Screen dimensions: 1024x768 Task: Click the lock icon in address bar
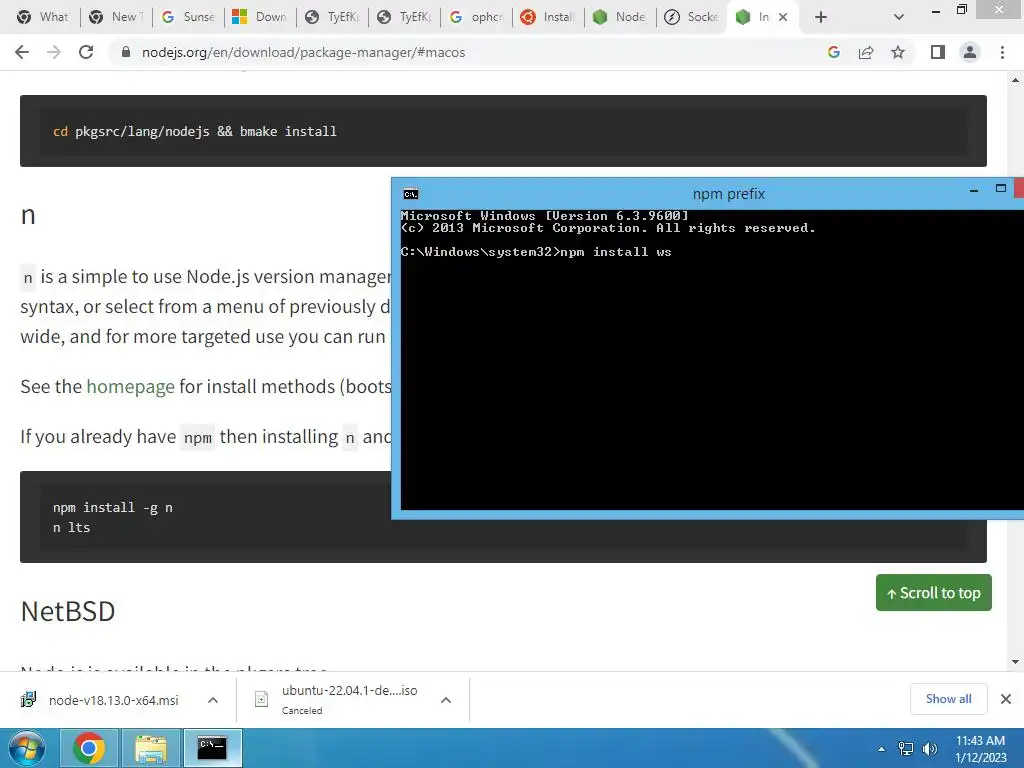click(x=126, y=52)
